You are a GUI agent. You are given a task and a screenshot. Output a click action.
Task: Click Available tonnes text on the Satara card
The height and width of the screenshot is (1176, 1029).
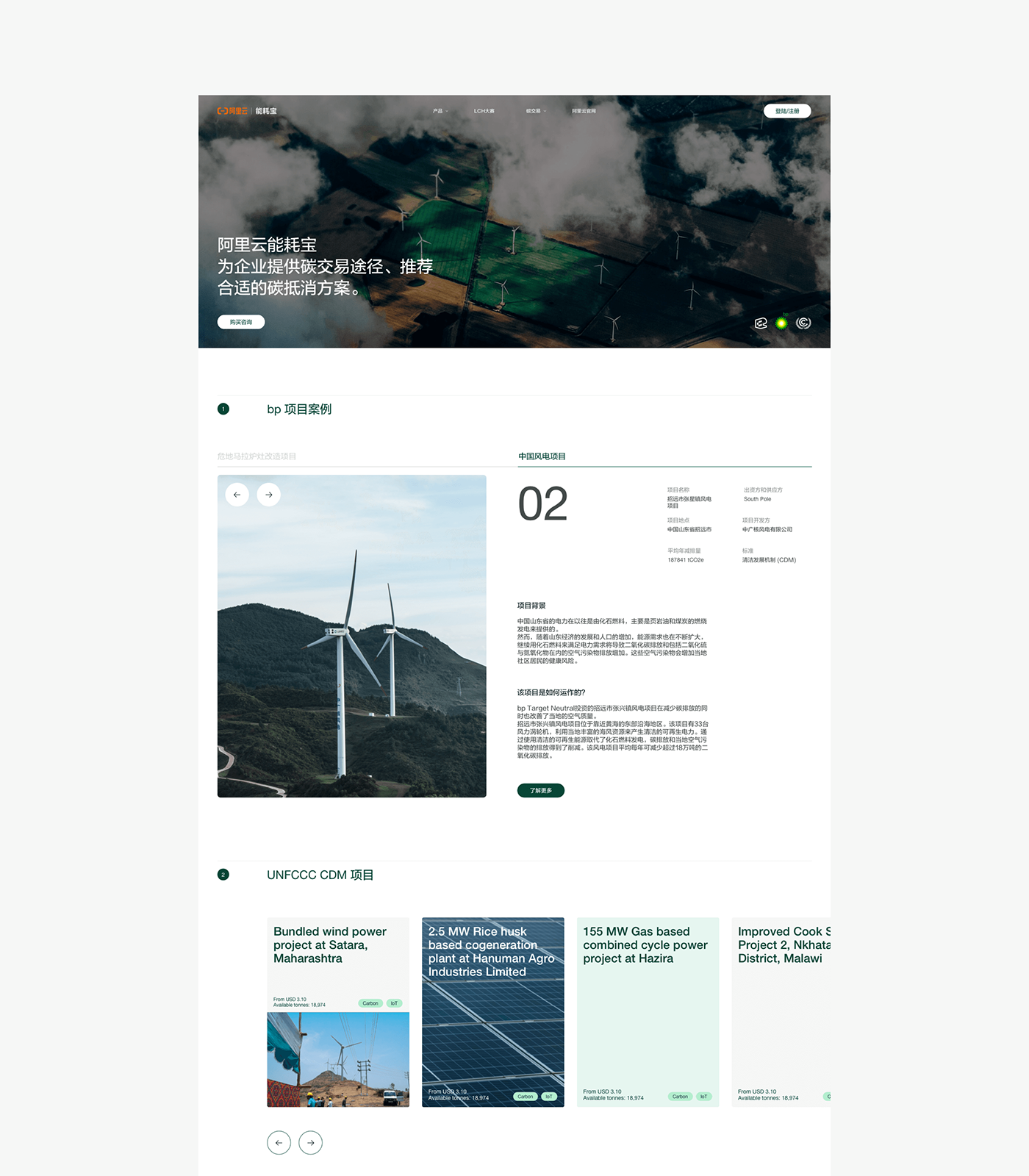coord(300,1005)
